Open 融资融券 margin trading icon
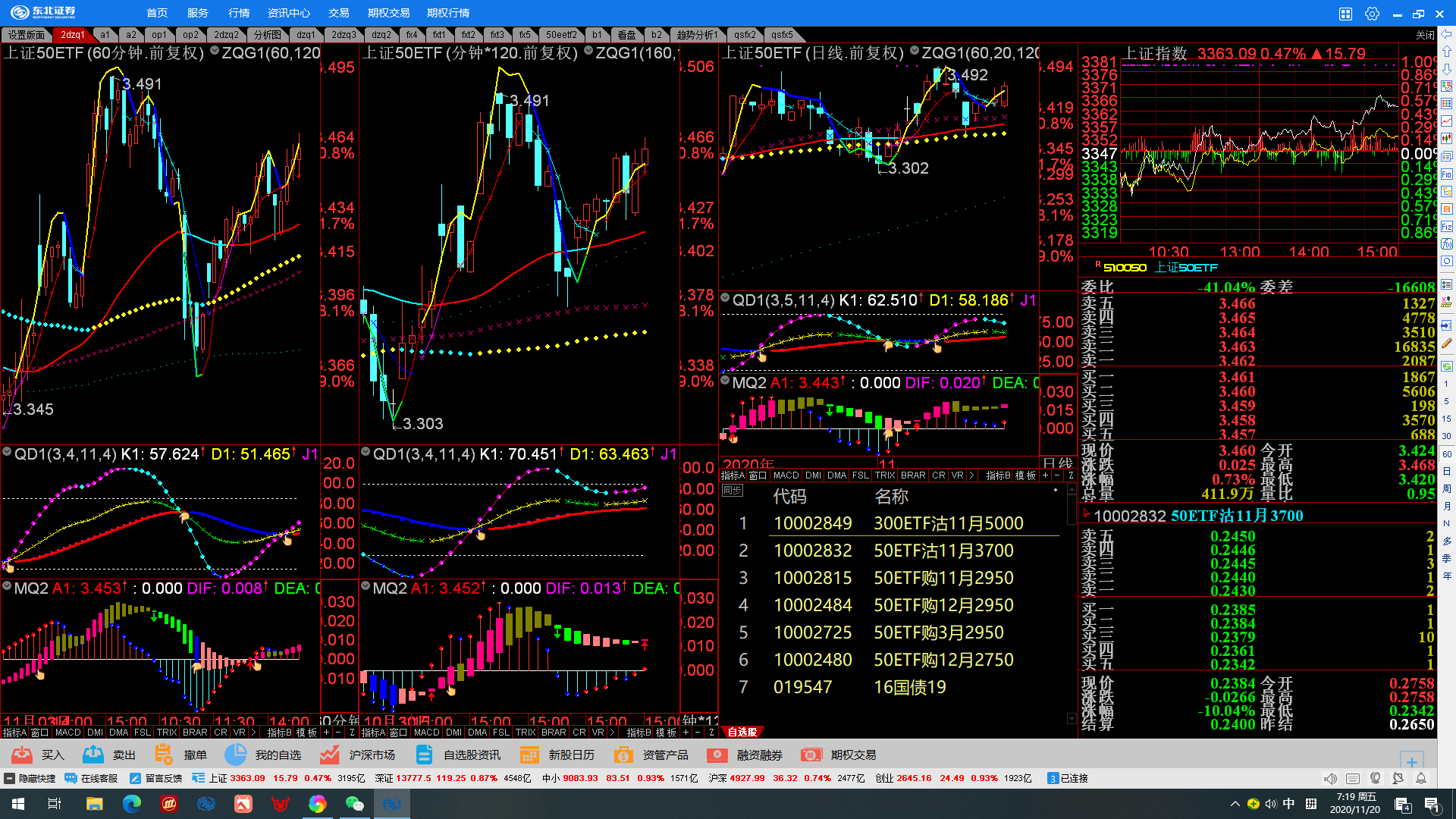Viewport: 1456px width, 819px height. click(x=717, y=755)
